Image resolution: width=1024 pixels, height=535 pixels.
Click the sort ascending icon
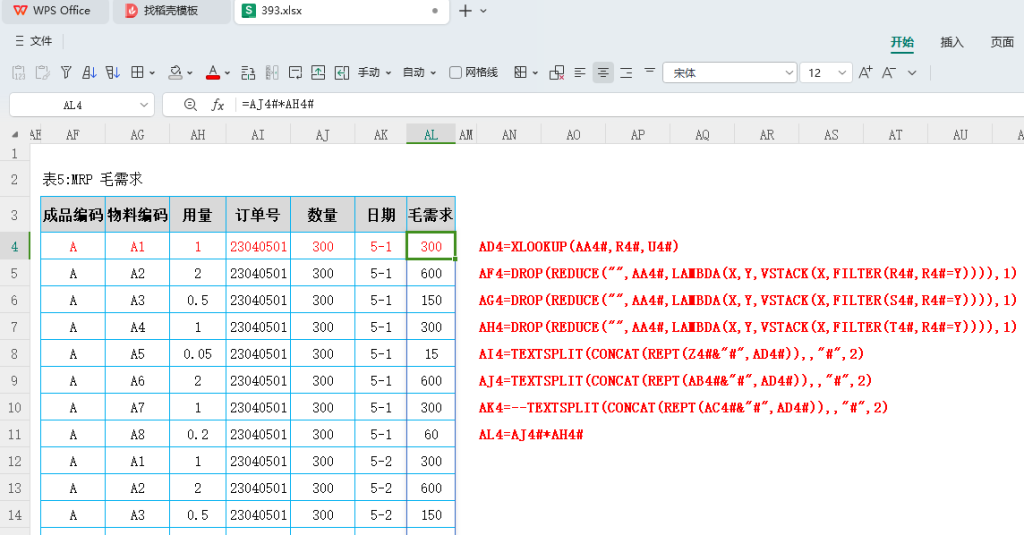(89, 73)
